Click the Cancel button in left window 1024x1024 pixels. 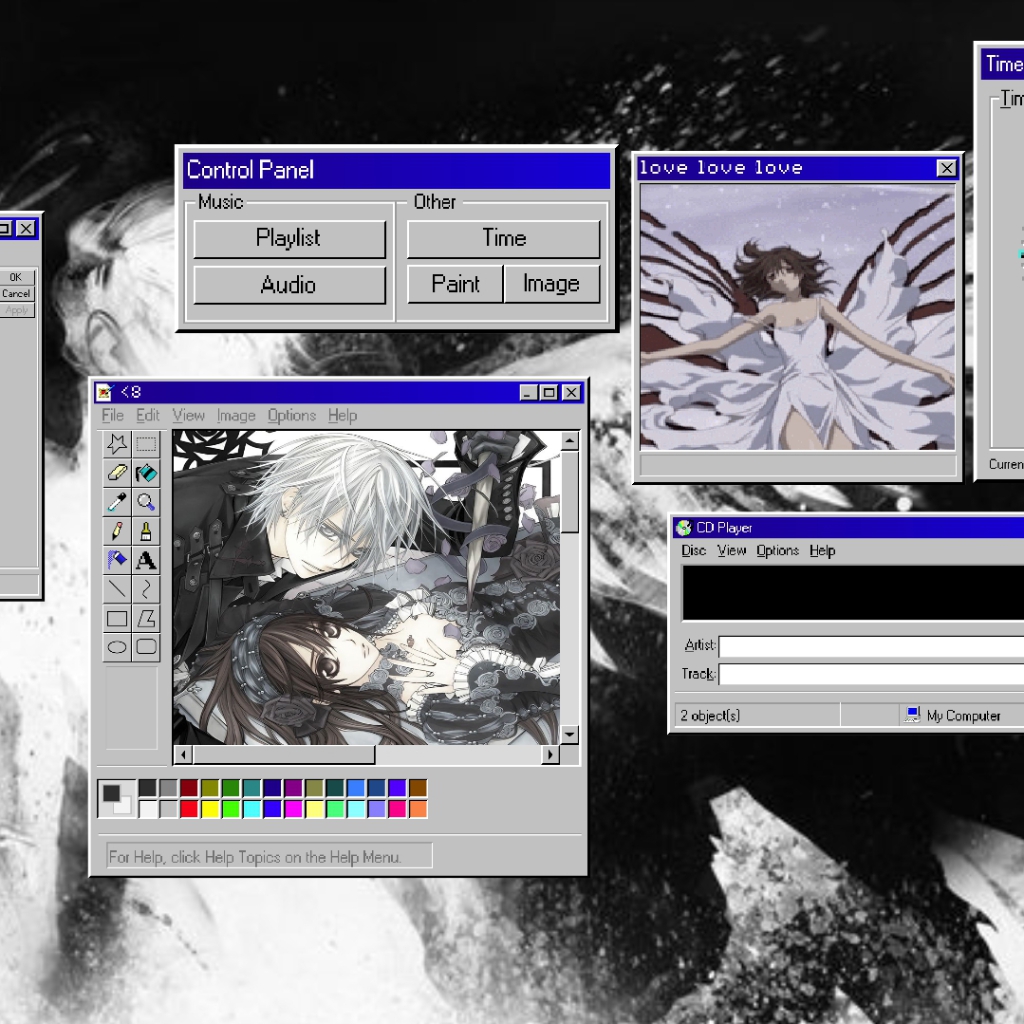coord(16,294)
